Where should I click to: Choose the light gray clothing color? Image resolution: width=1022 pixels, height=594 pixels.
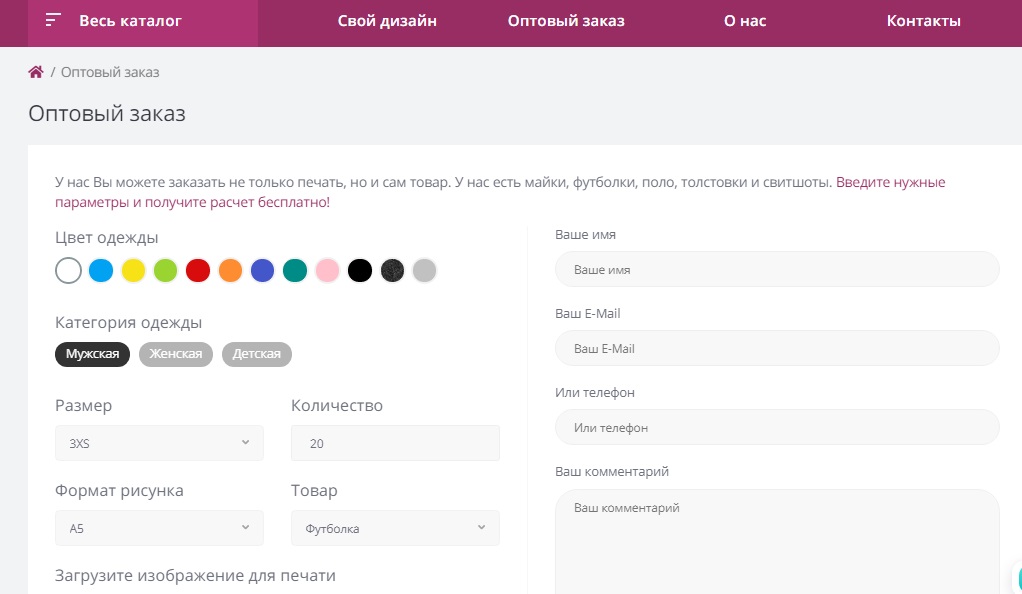(425, 270)
